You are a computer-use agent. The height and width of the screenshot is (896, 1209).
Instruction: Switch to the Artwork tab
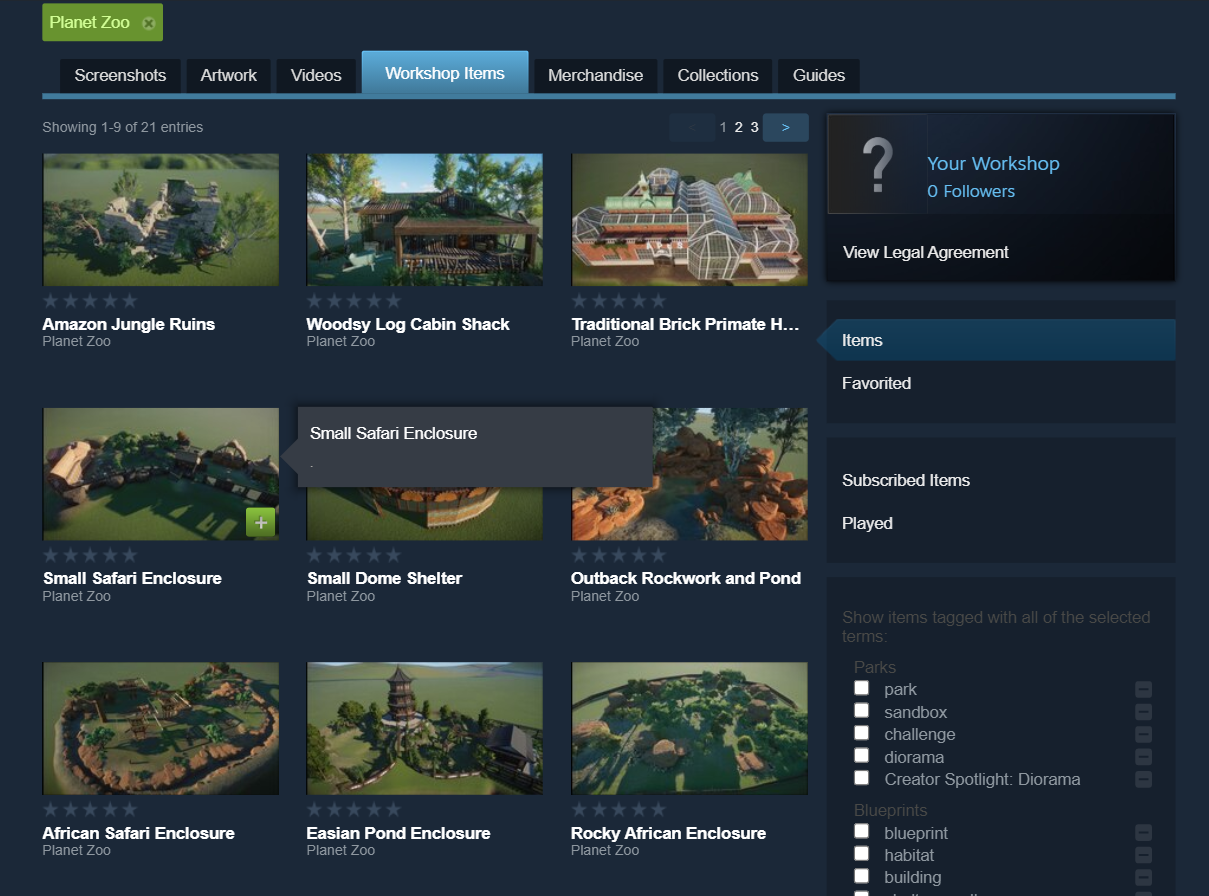pyautogui.click(x=229, y=76)
